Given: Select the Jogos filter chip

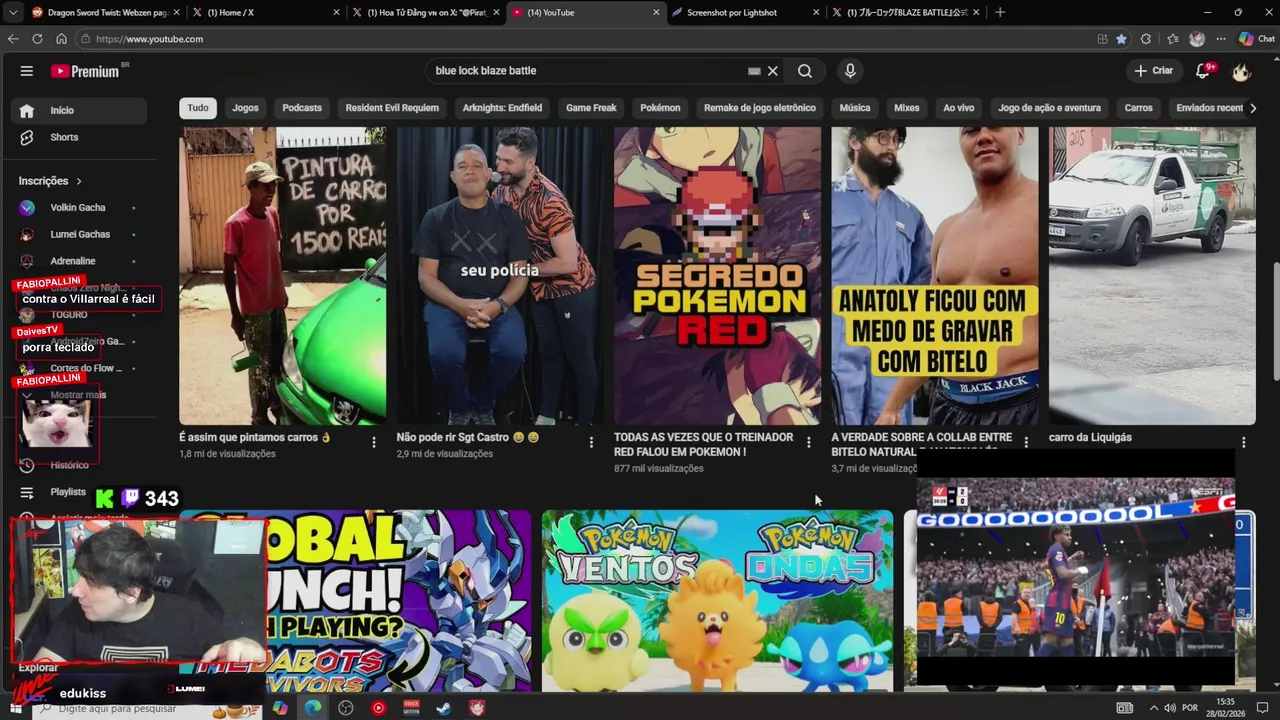Looking at the screenshot, I should [245, 108].
